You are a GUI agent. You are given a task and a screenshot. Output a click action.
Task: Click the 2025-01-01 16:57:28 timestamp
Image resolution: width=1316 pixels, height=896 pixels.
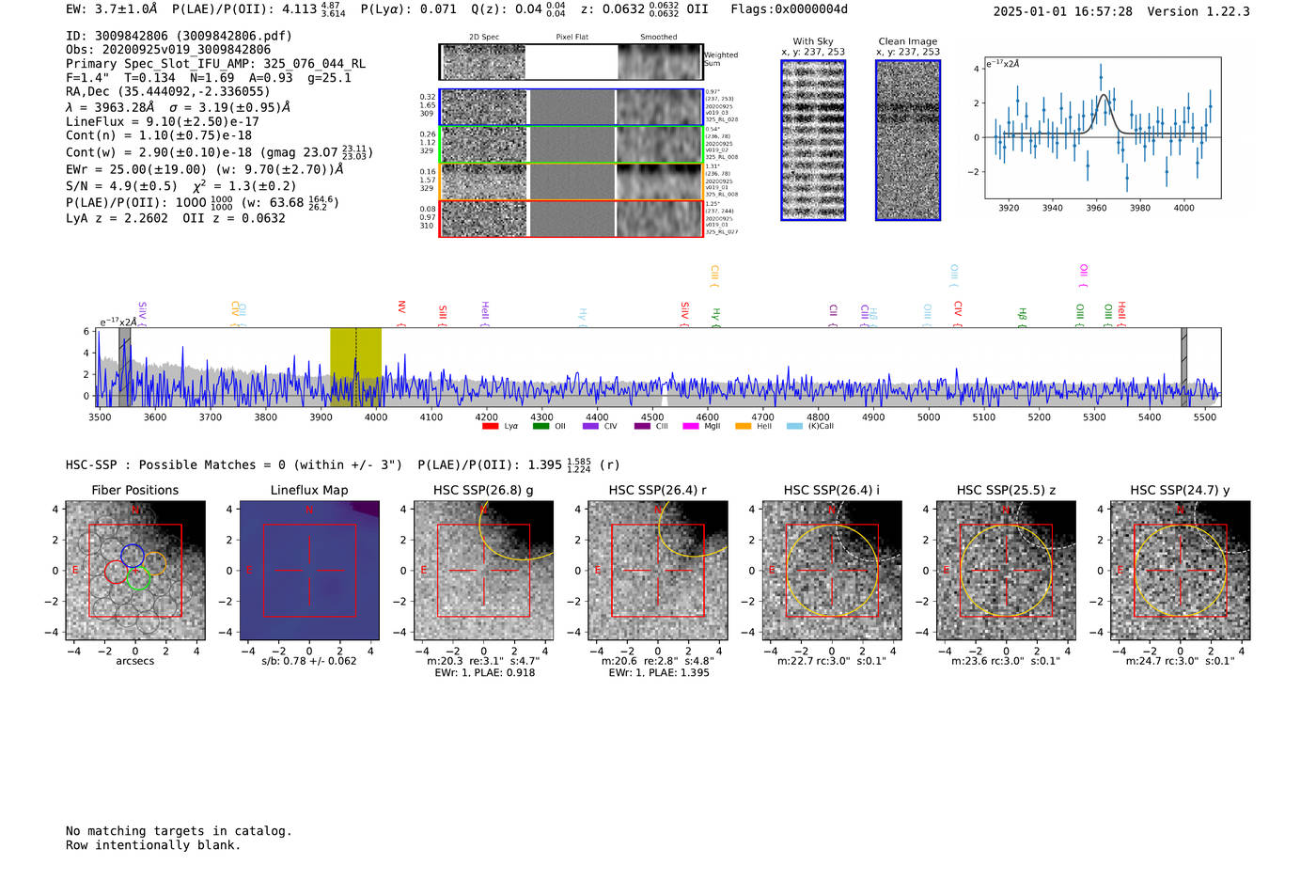click(1062, 11)
